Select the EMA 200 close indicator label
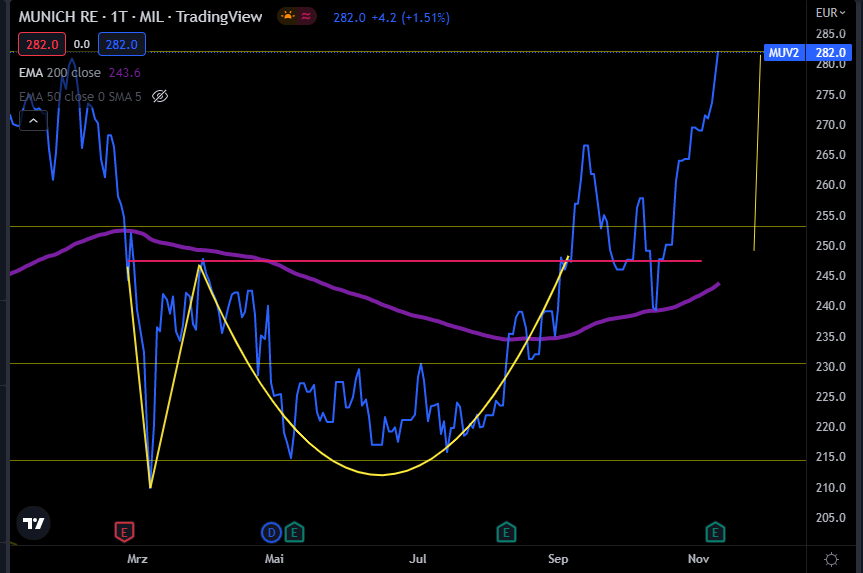 click(59, 73)
